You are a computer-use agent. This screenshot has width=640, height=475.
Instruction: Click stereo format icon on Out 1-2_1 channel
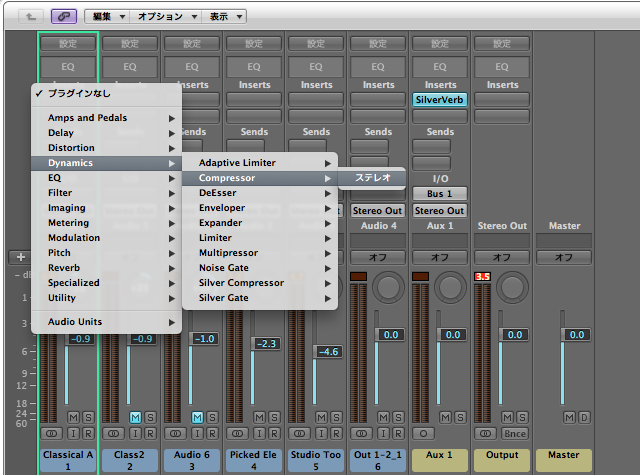[362, 433]
